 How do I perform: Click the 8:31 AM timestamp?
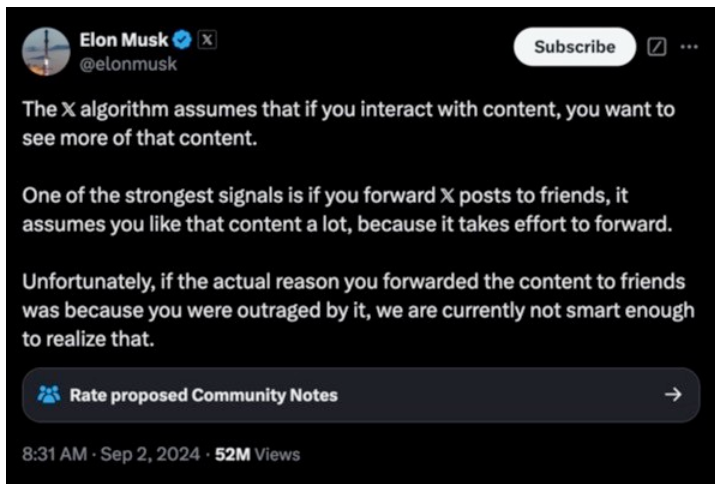click(x=54, y=454)
